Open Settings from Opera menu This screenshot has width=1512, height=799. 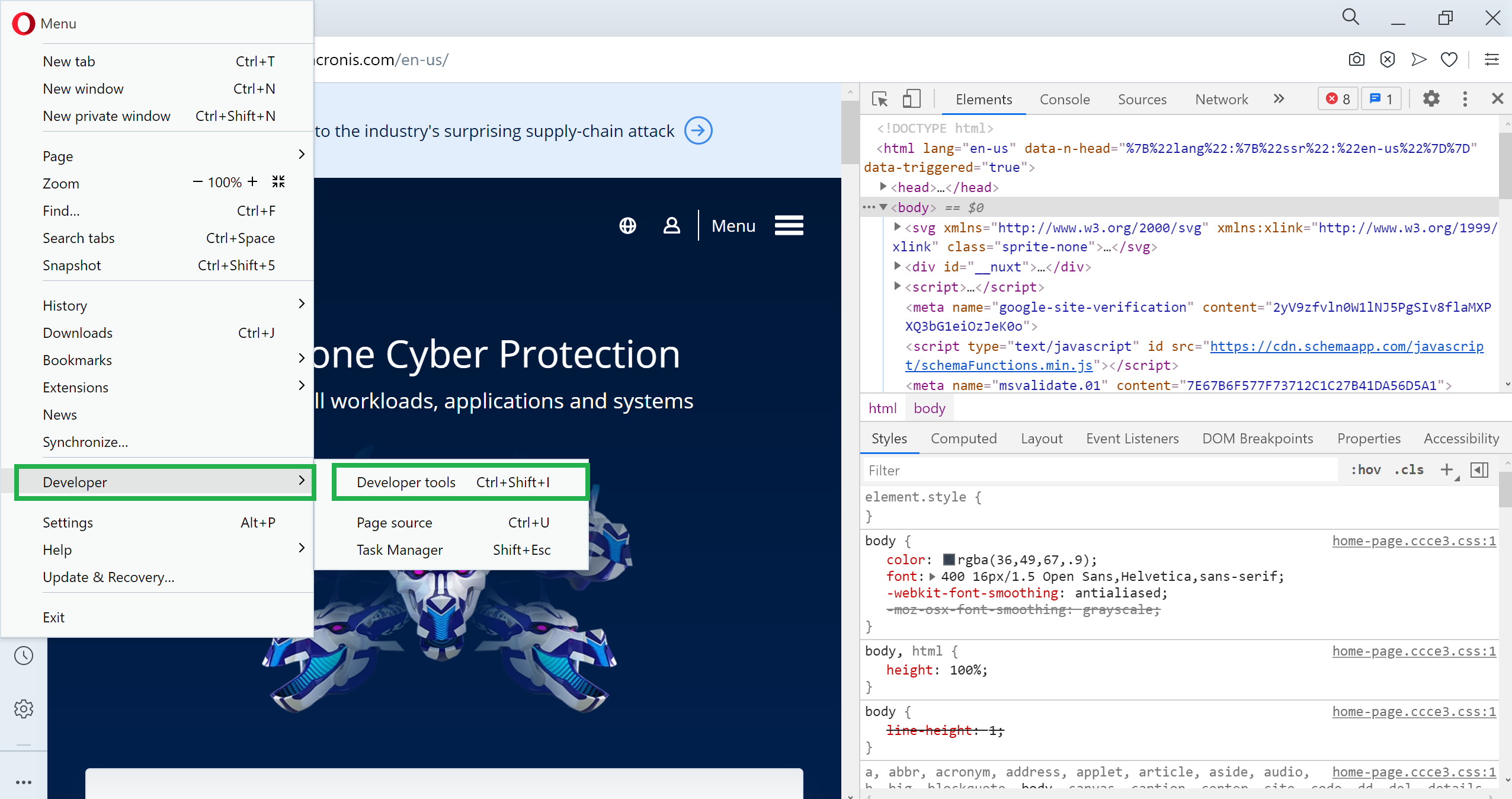pos(158,522)
